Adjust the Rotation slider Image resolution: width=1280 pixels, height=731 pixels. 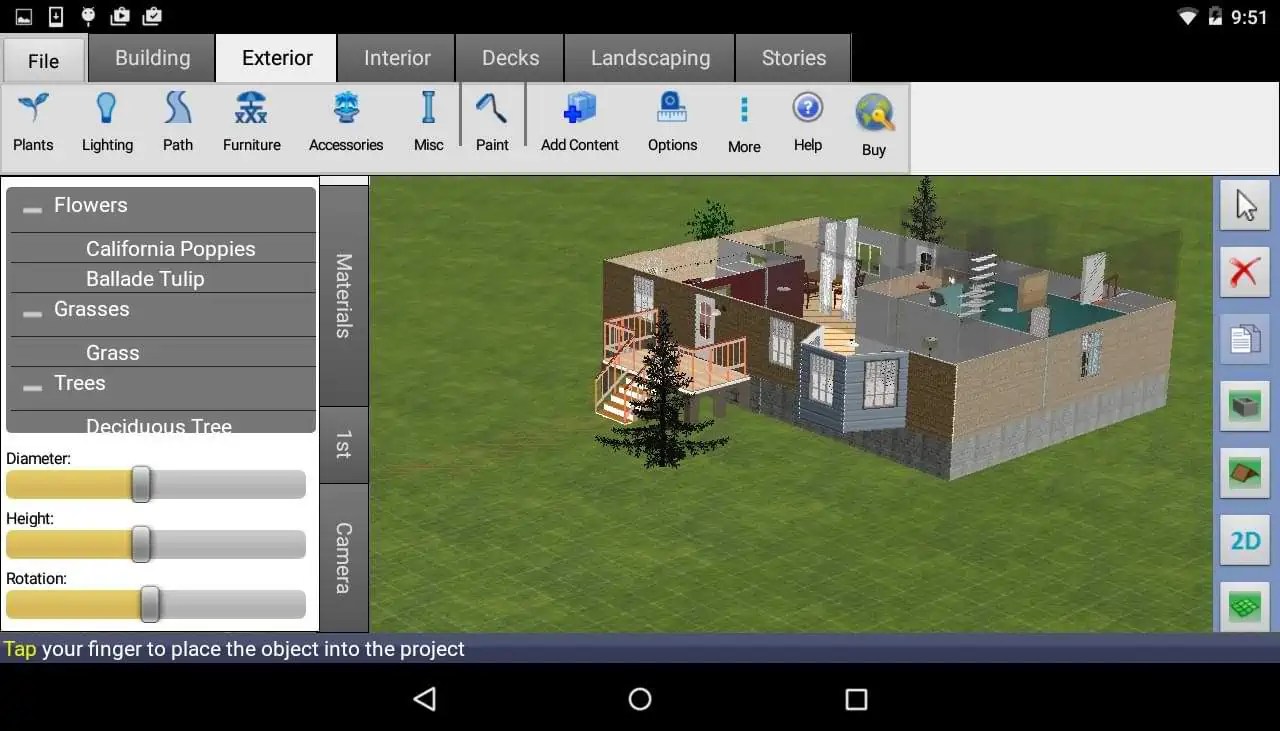[x=150, y=604]
